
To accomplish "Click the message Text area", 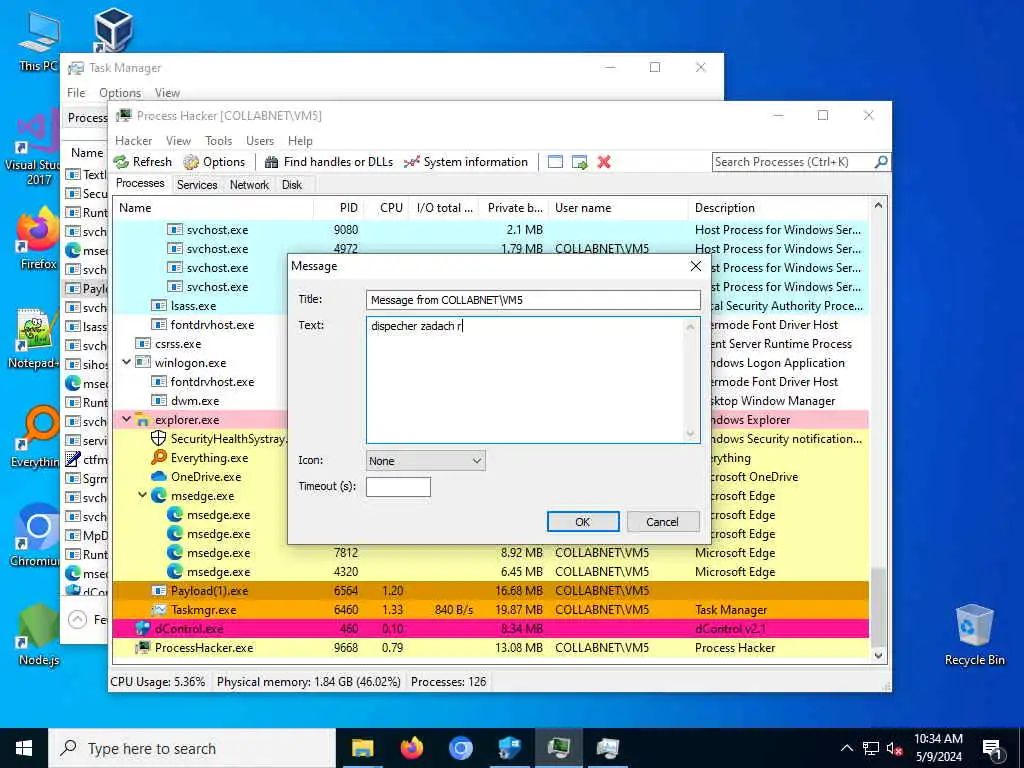I will point(533,380).
